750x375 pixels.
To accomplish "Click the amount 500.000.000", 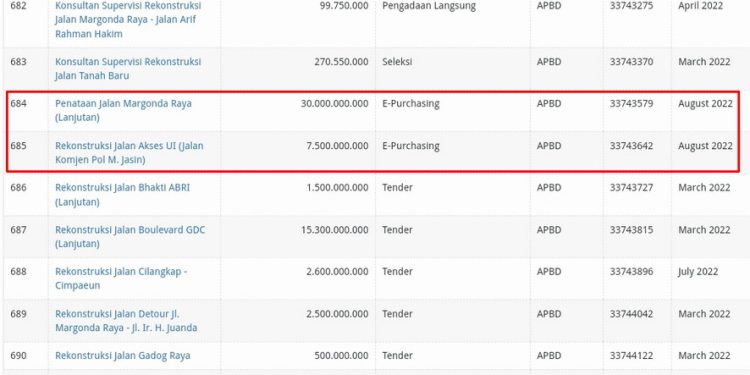I will (341, 355).
